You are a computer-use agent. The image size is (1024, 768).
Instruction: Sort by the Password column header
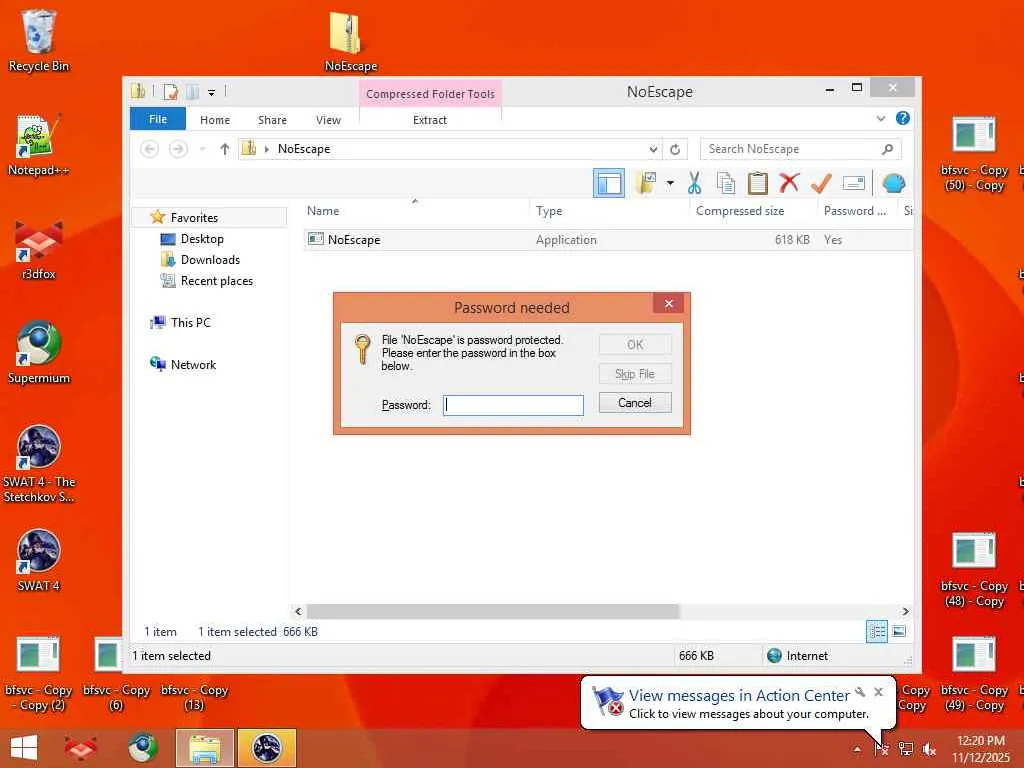pyautogui.click(x=855, y=211)
